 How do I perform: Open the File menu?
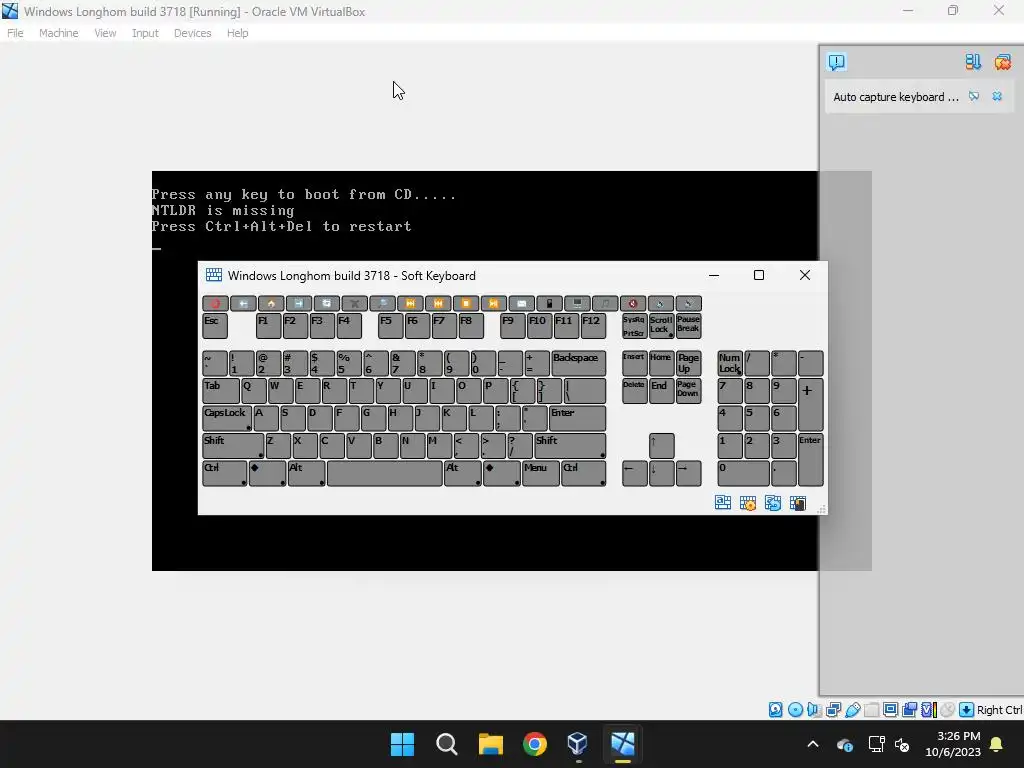click(x=15, y=33)
